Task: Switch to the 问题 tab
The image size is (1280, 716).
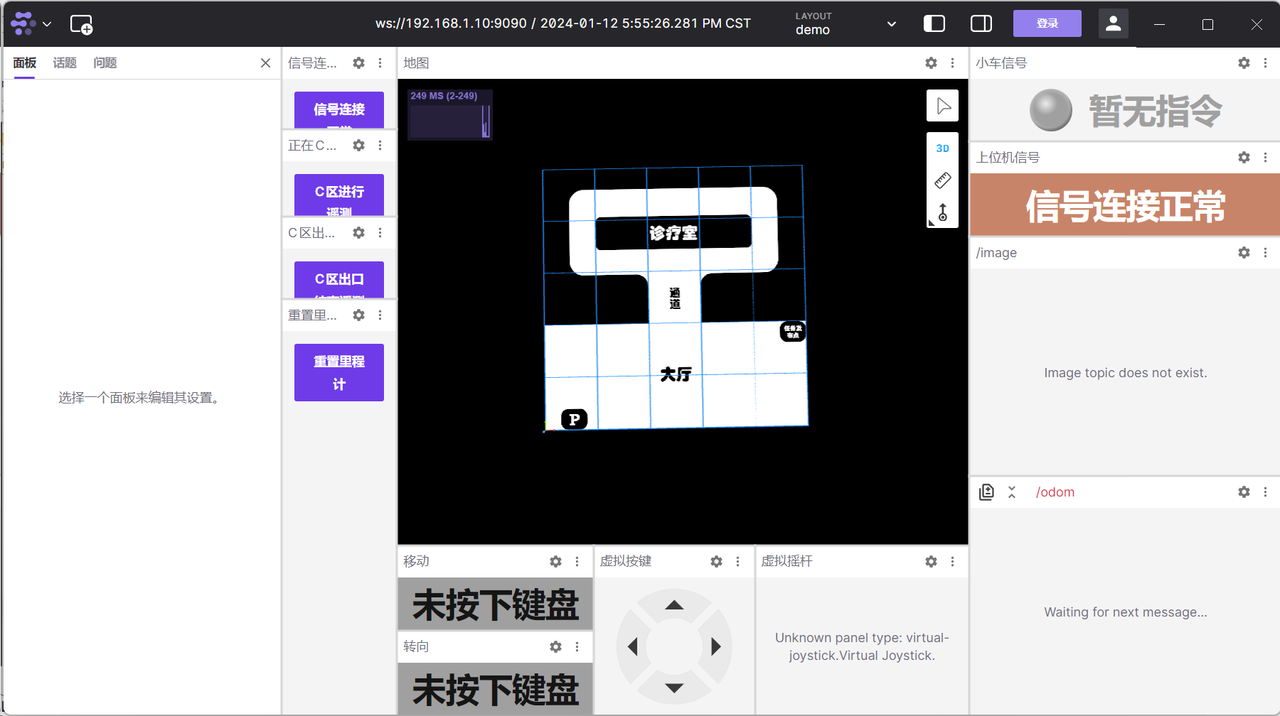Action: (105, 63)
